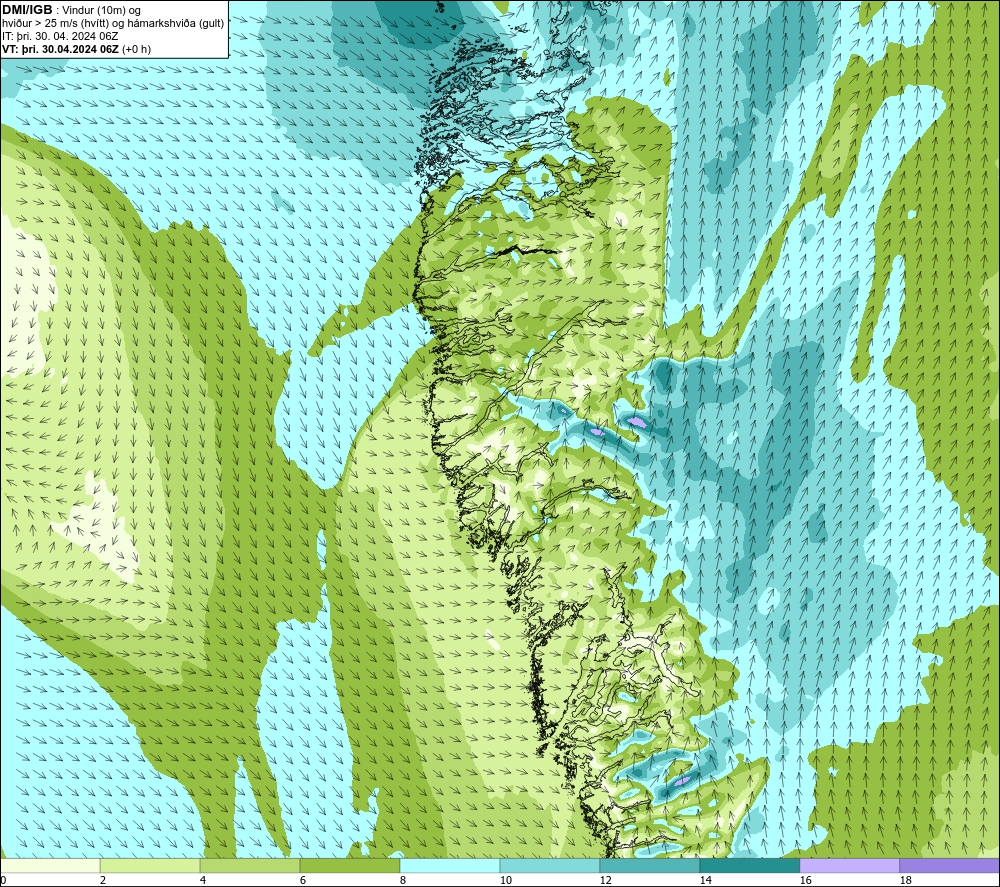Click the "VT: þri. 30.04.2024 06Z (+0 h)" line
Image resolution: width=1000 pixels, height=887 pixels.
(x=77, y=49)
